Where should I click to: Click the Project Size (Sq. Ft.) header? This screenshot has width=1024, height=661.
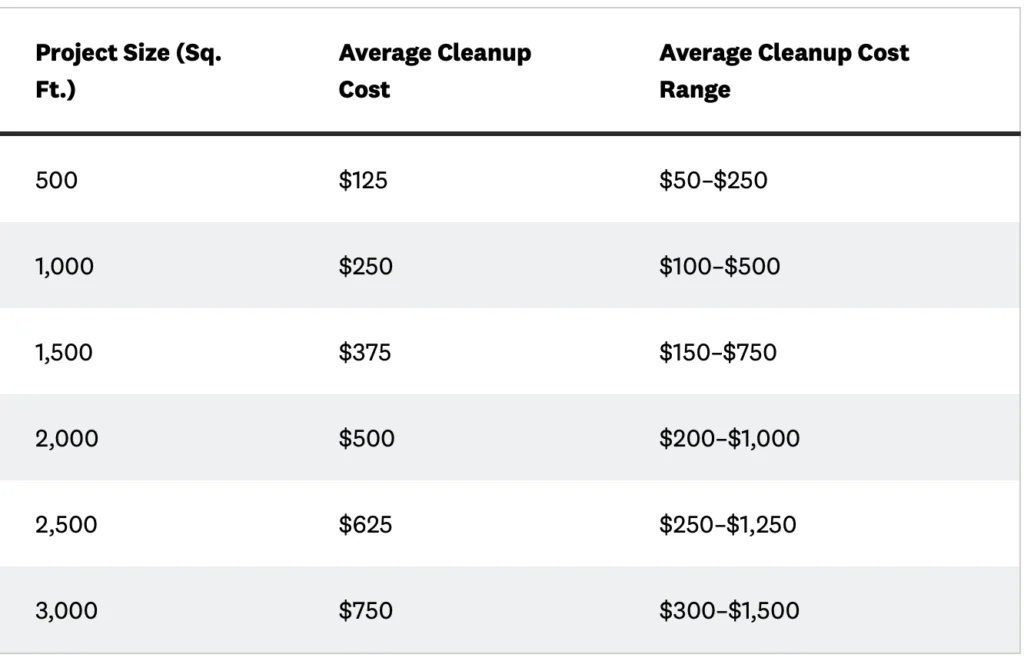pyautogui.click(x=128, y=71)
